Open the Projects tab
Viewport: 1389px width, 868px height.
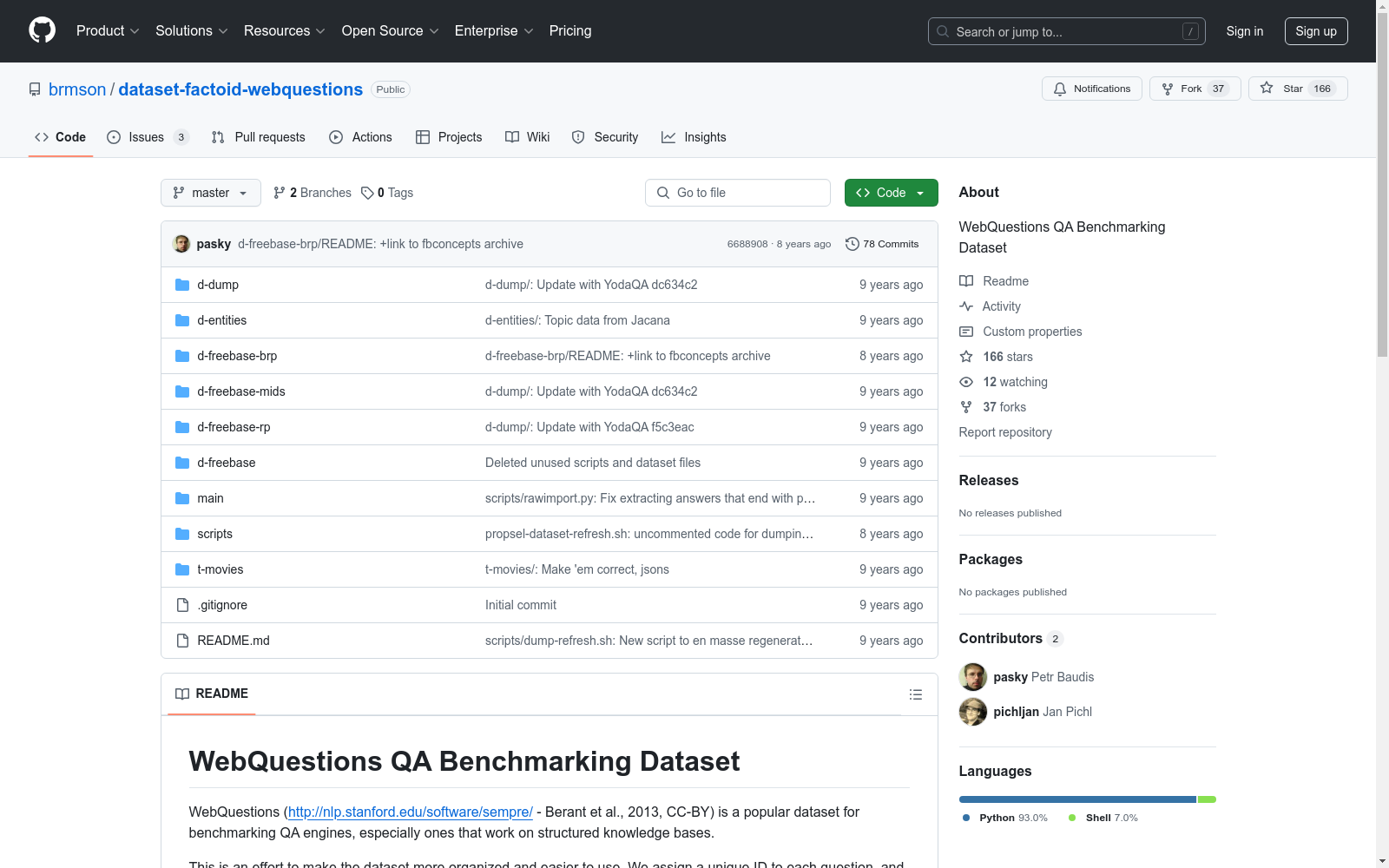449,137
